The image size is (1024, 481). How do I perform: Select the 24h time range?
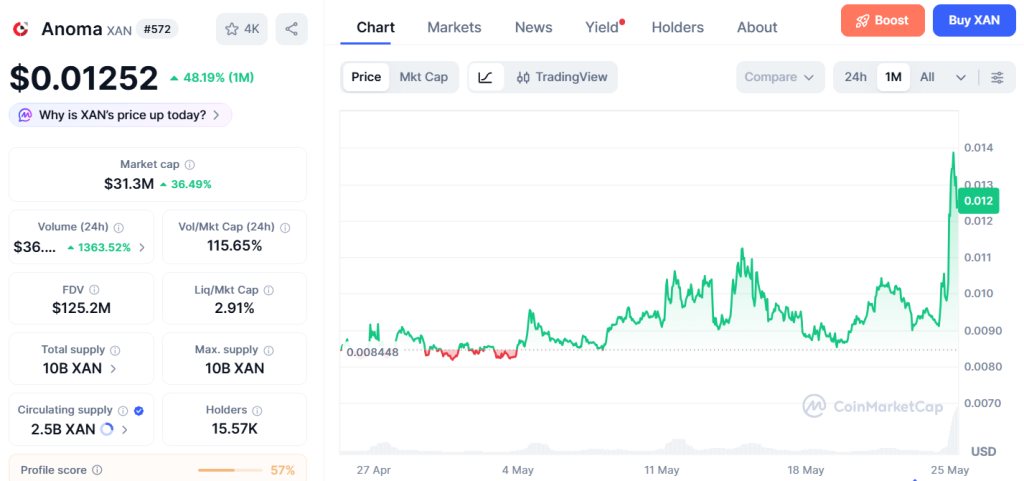[856, 77]
